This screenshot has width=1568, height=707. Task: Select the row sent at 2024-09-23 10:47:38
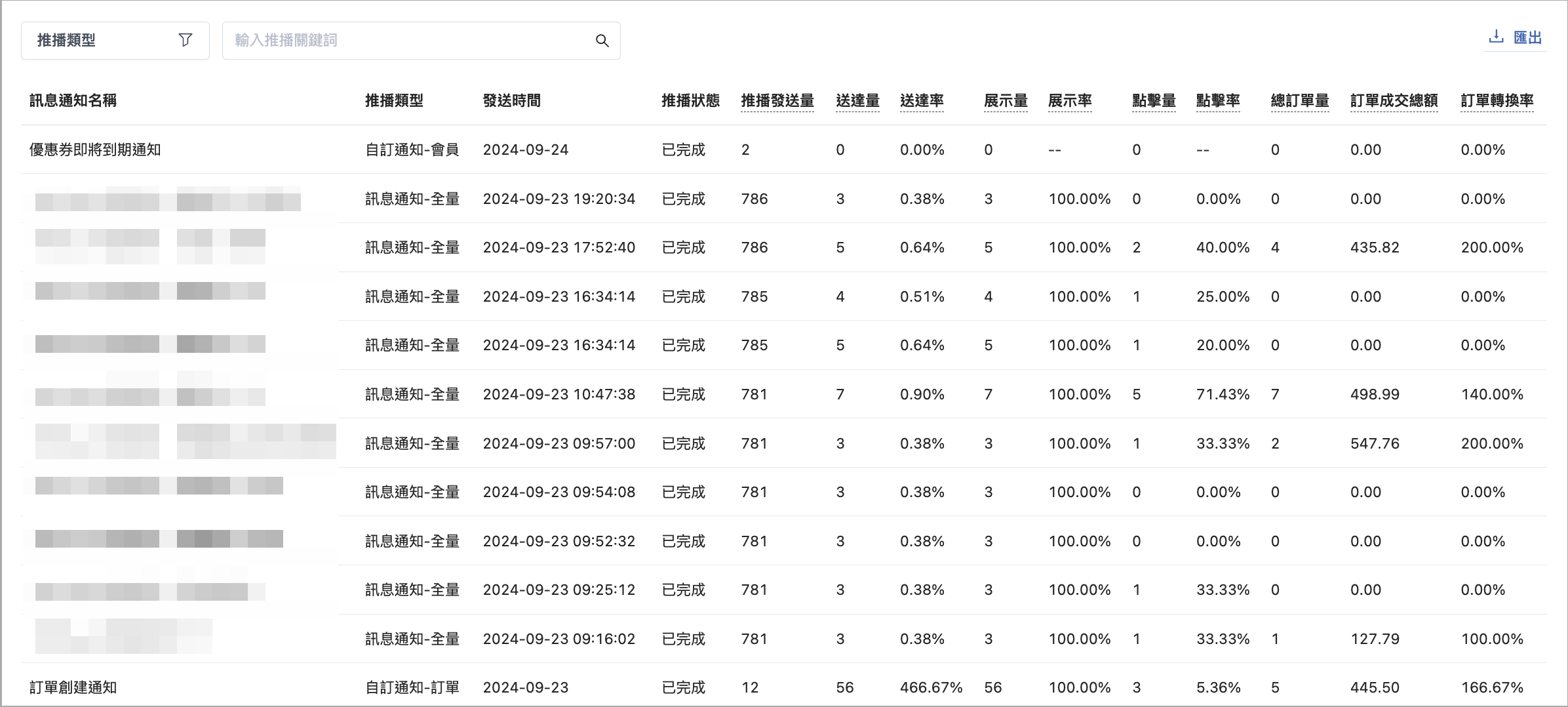click(x=784, y=394)
